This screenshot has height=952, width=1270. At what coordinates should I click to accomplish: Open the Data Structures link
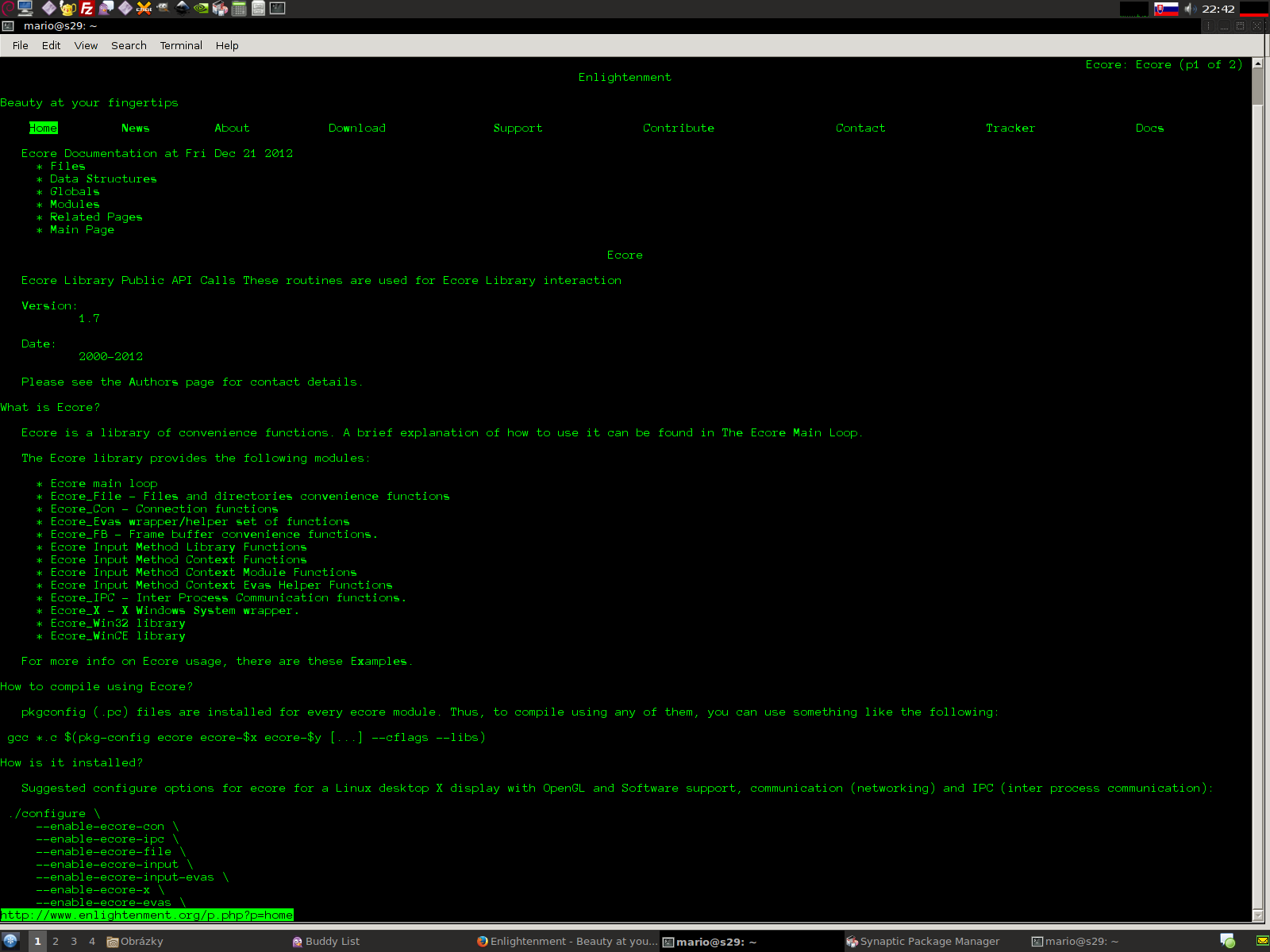pos(103,178)
